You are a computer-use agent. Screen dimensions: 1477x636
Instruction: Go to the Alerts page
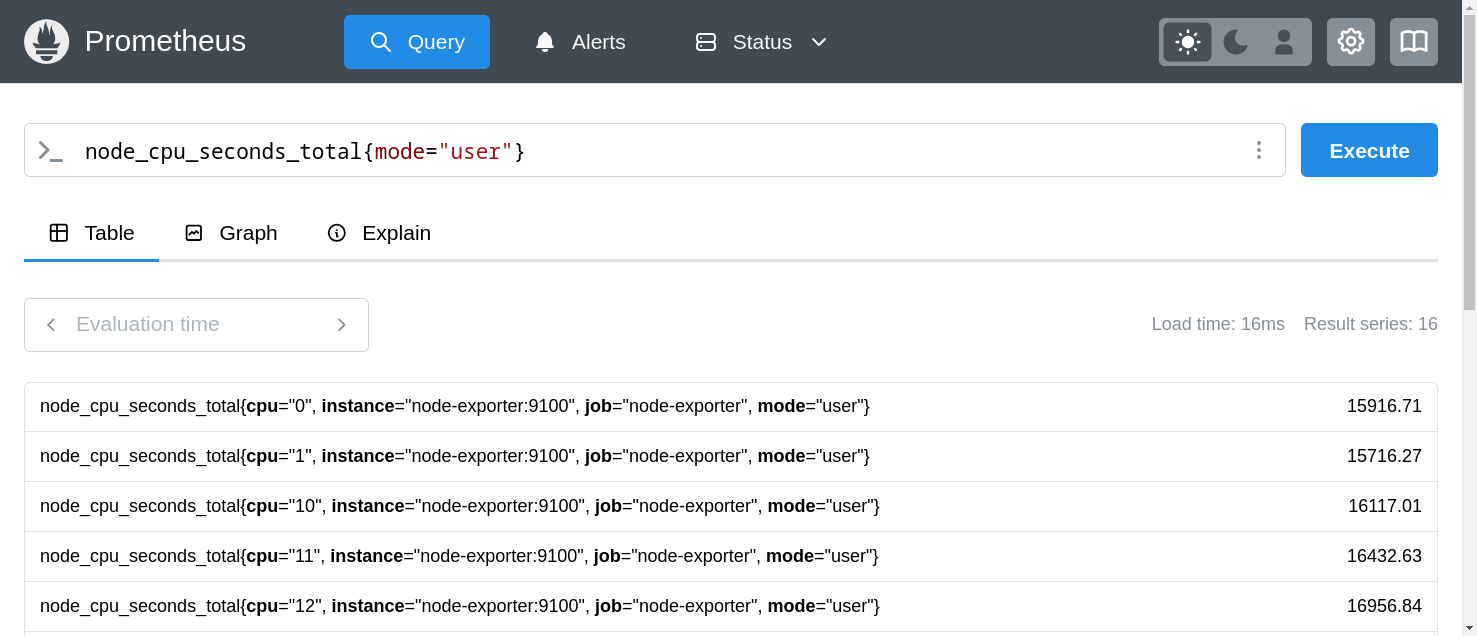click(x=580, y=42)
